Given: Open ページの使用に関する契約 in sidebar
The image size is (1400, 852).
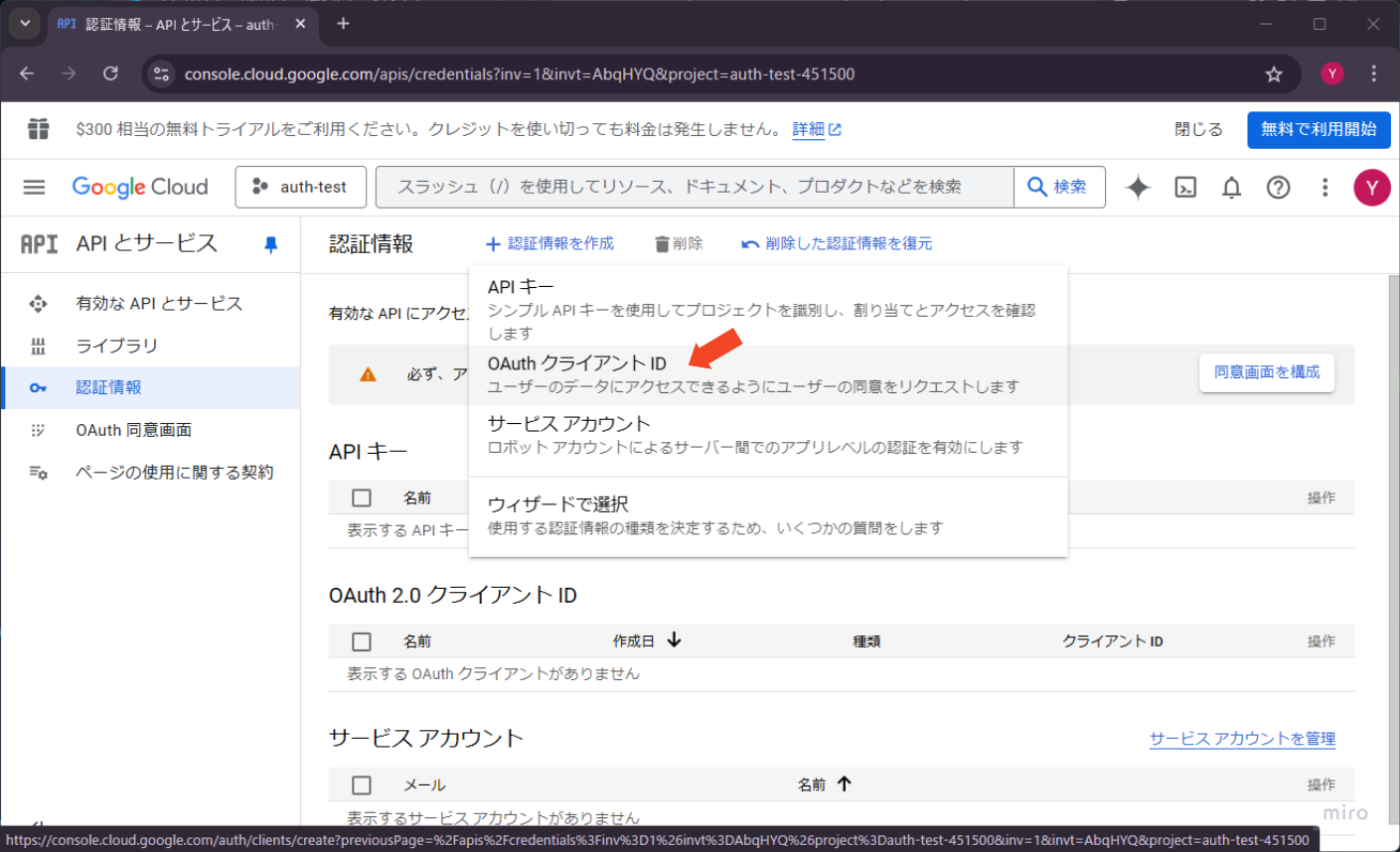Looking at the screenshot, I should pyautogui.click(x=150, y=472).
